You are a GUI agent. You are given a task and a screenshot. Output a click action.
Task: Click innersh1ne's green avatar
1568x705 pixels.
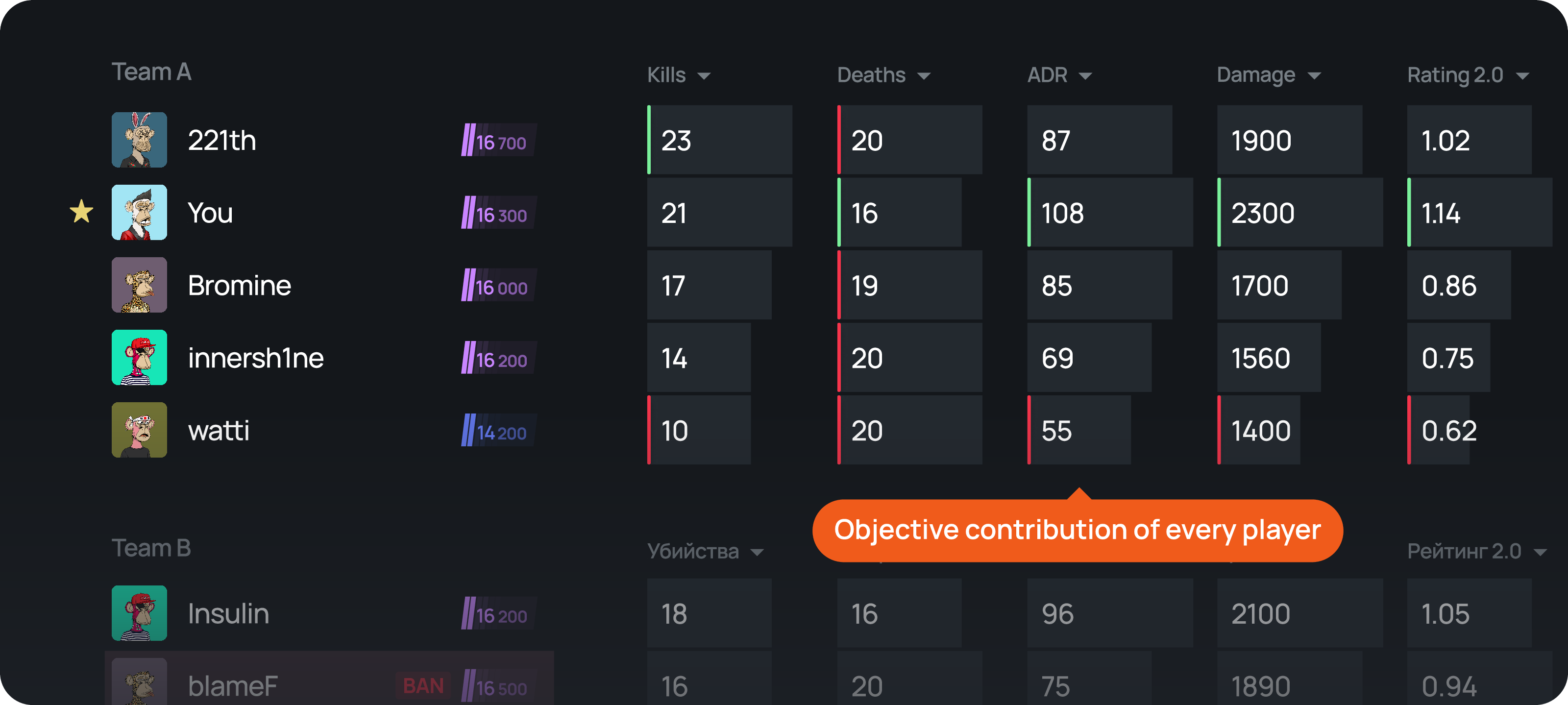click(x=139, y=357)
